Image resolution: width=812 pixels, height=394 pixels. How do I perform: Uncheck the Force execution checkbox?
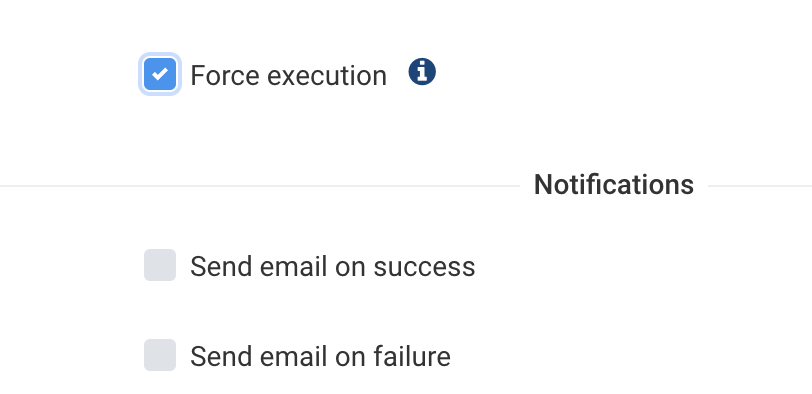tap(160, 74)
